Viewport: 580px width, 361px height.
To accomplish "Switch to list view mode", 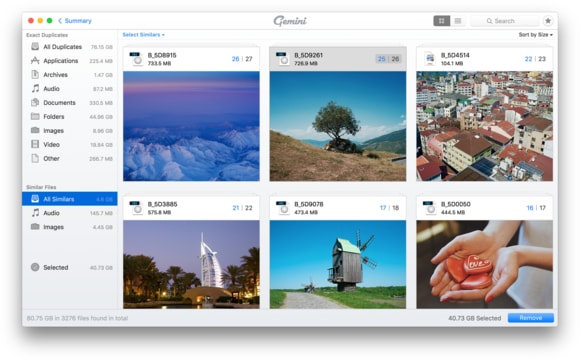I will [458, 21].
